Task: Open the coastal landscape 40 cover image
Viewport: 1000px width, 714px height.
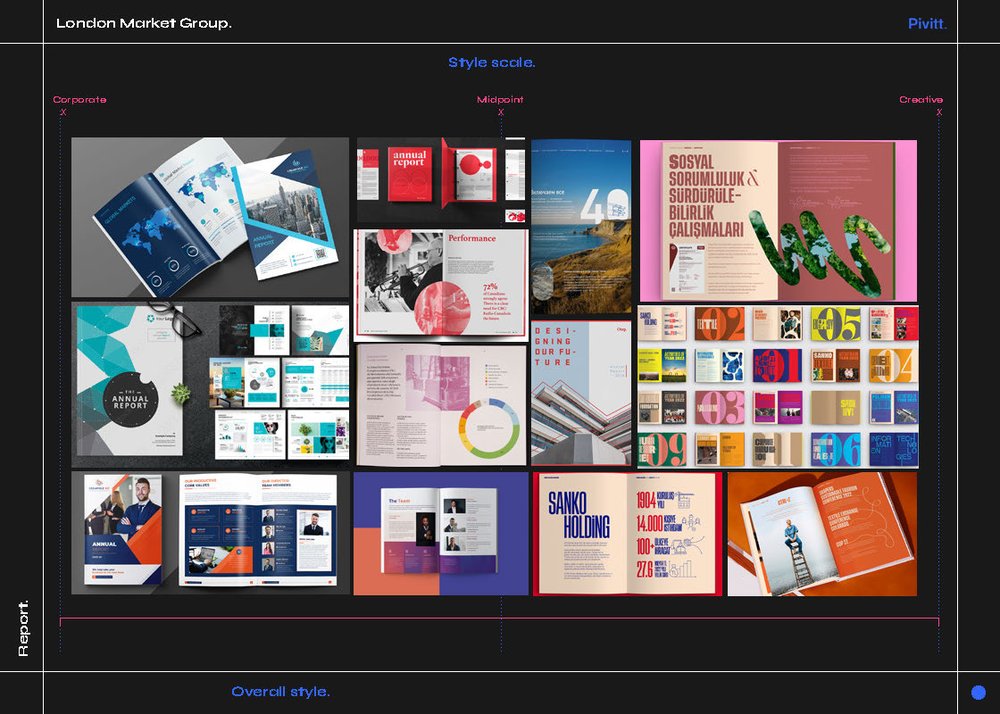Action: tap(581, 228)
